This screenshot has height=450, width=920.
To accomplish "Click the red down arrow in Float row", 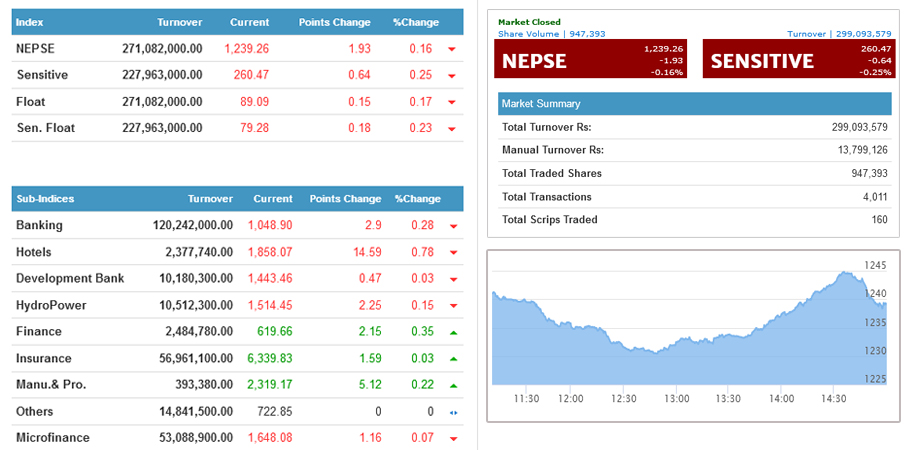I will 451,103.
